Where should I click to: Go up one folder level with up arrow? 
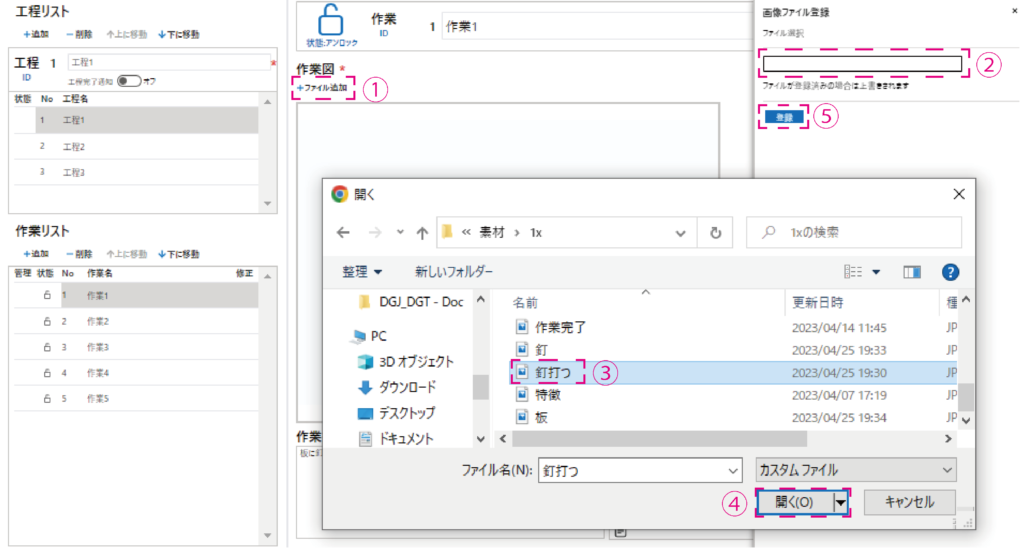[x=422, y=232]
